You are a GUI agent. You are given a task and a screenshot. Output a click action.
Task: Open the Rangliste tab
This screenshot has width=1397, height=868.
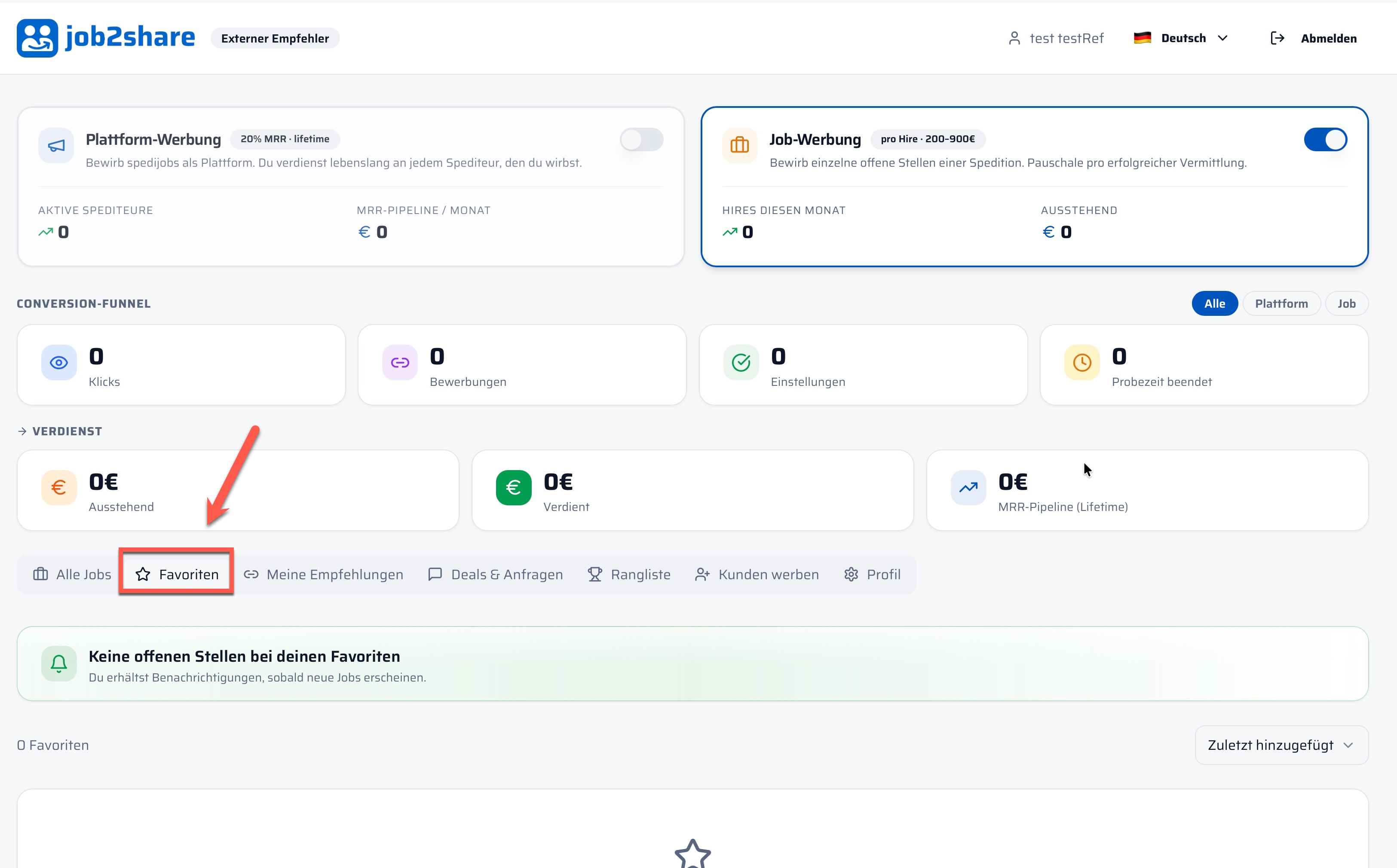[629, 574]
